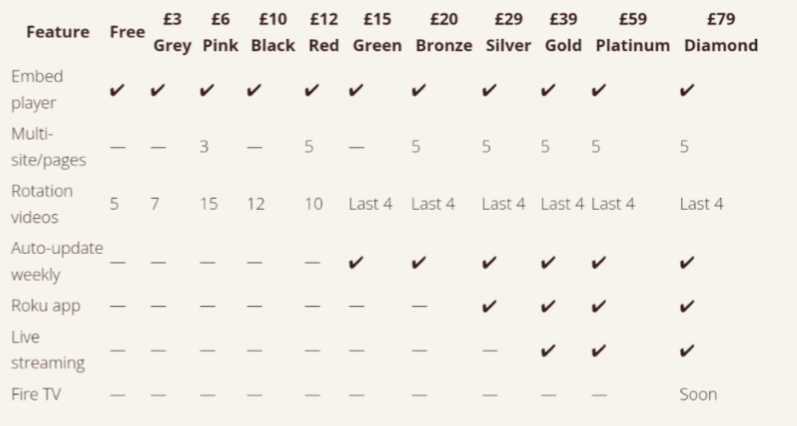Click the Multi-site/pages value 3 under Pink

pos(204,147)
